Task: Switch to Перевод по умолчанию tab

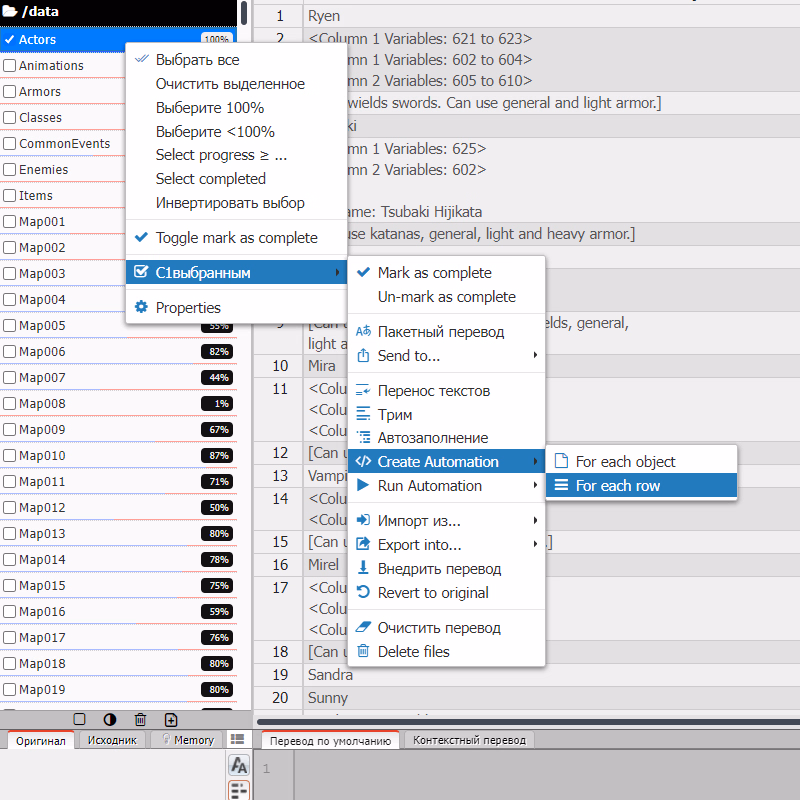Action: coord(330,740)
